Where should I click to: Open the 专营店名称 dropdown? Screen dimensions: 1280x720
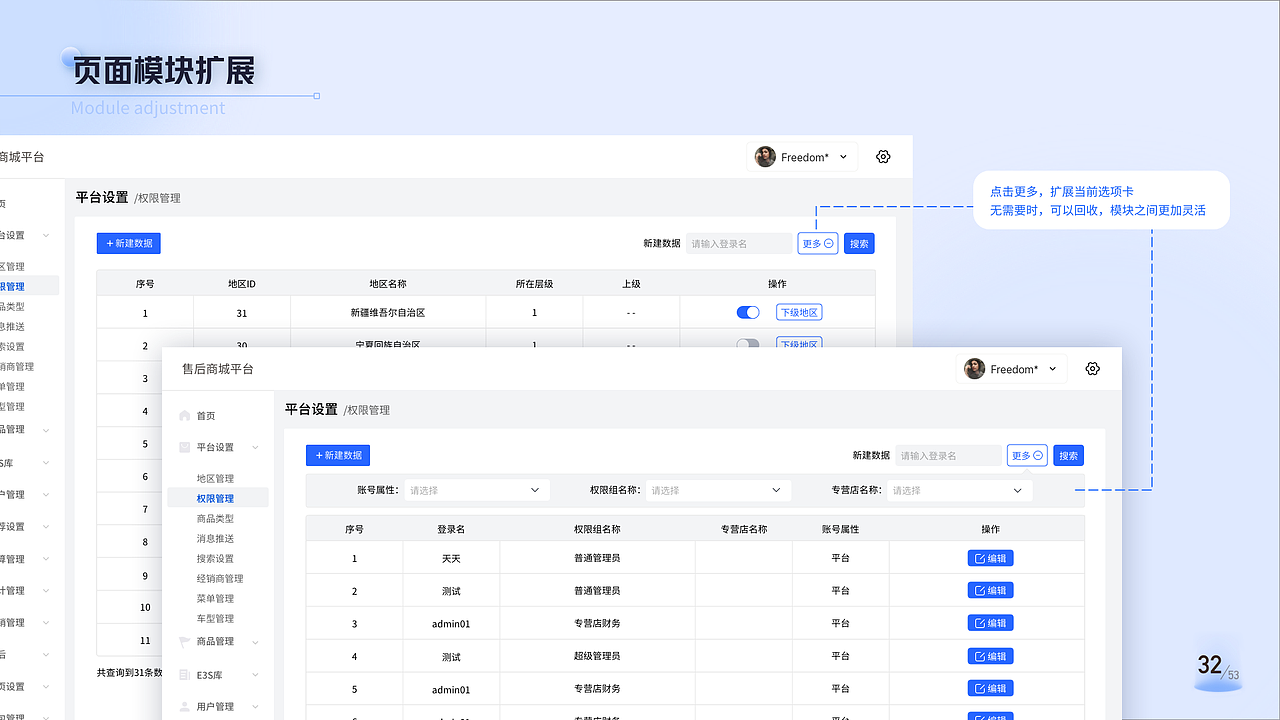click(957, 490)
